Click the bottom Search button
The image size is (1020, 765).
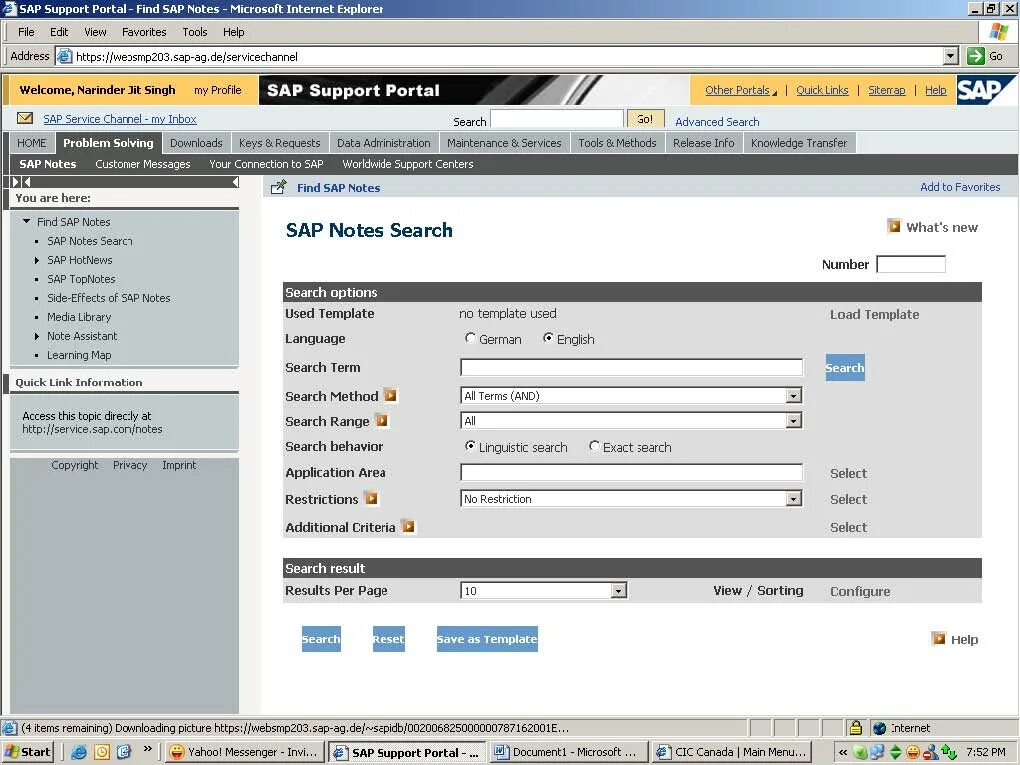pos(321,639)
